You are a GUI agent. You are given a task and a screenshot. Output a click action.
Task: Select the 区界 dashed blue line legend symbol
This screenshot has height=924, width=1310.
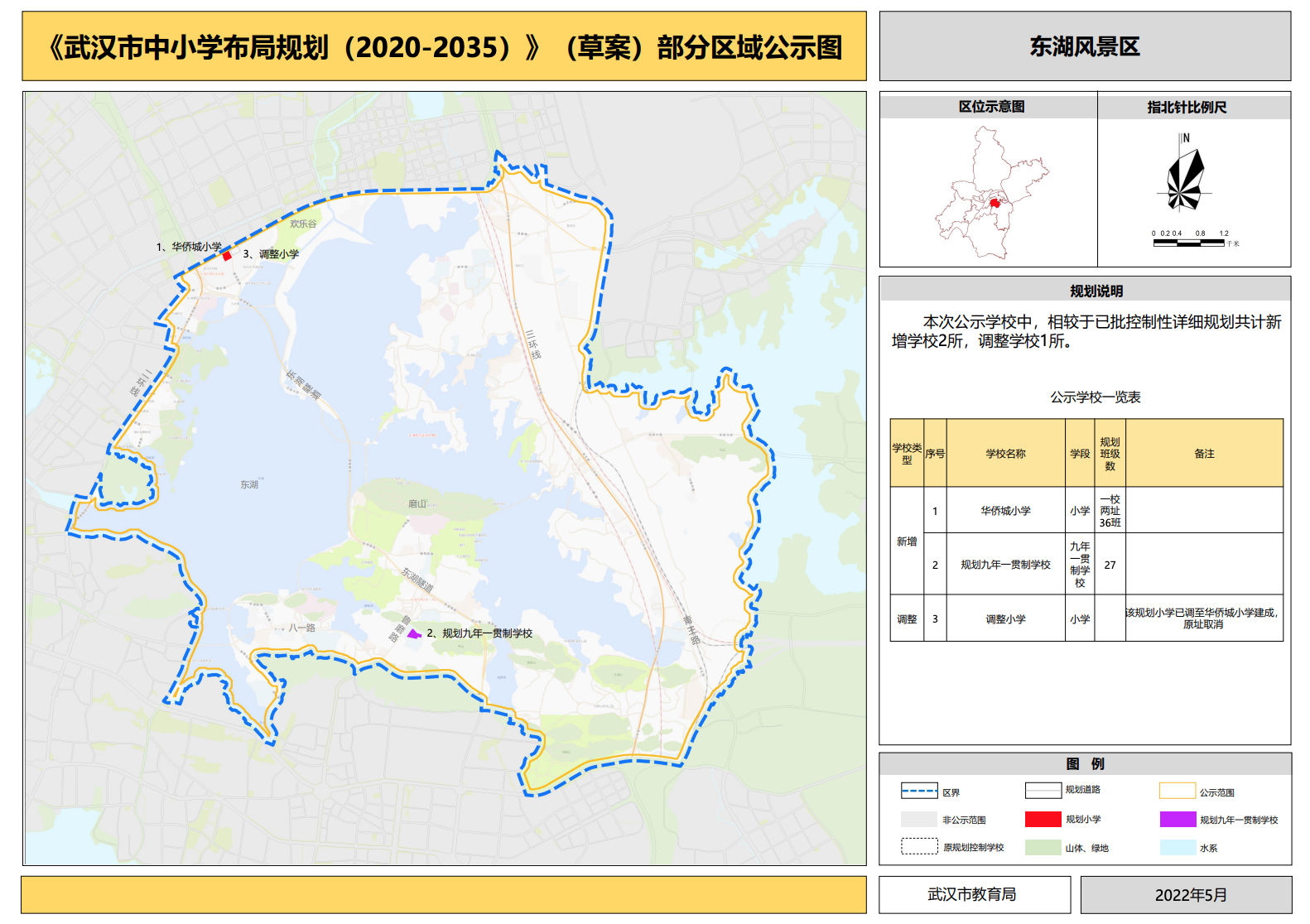919,792
